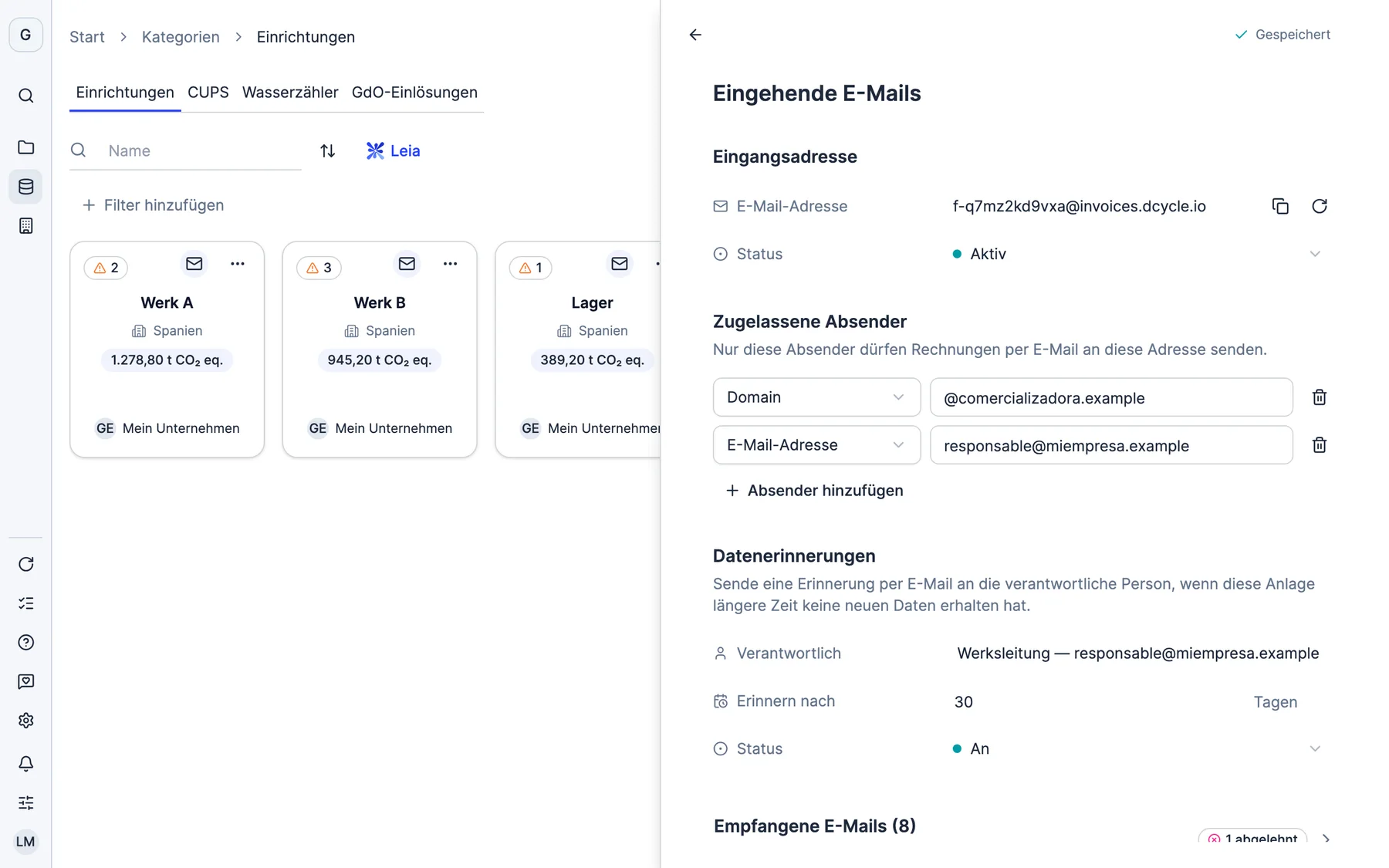Switch to the Einrichtungen tab
This screenshot has height=868, width=1389.
tap(125, 93)
